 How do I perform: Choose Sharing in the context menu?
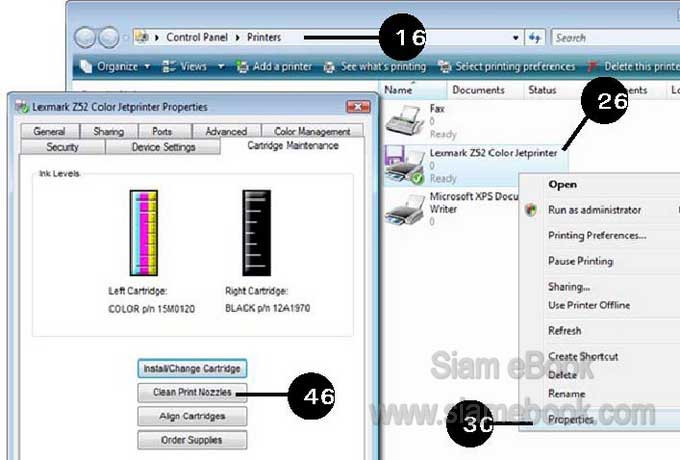tap(569, 287)
